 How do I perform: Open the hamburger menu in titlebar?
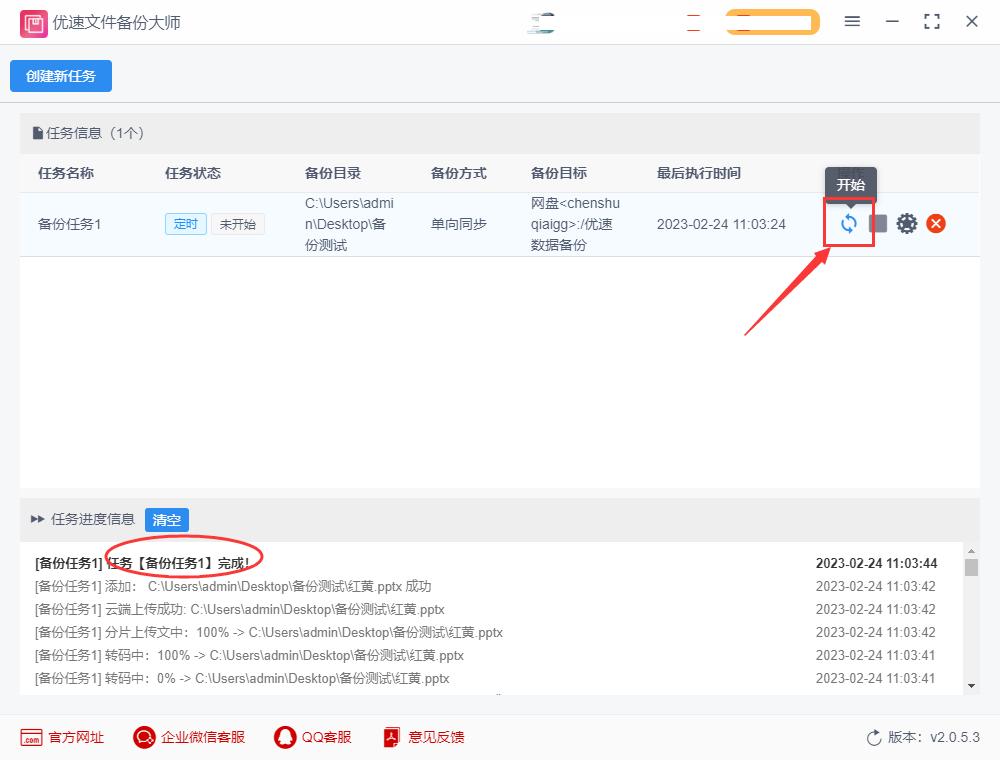852,21
